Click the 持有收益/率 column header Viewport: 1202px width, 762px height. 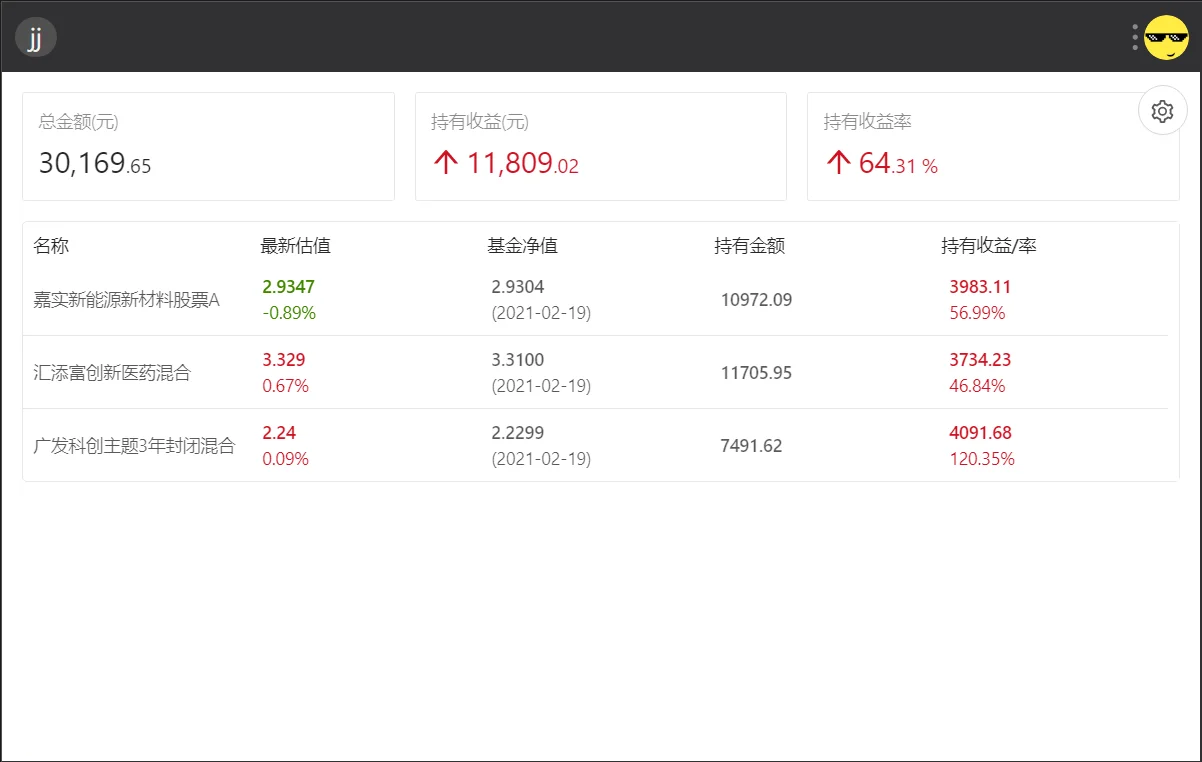988,246
